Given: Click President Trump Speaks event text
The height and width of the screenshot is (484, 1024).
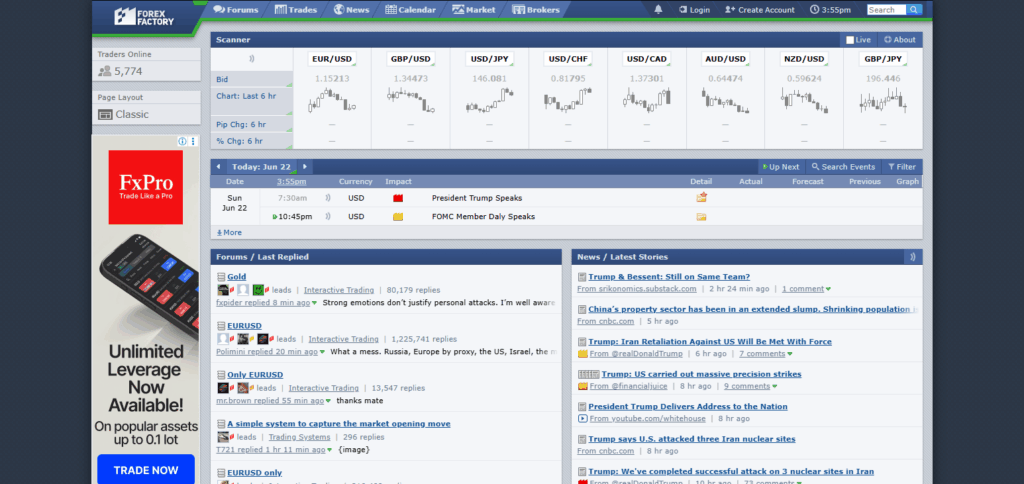Looking at the screenshot, I should pyautogui.click(x=477, y=198).
